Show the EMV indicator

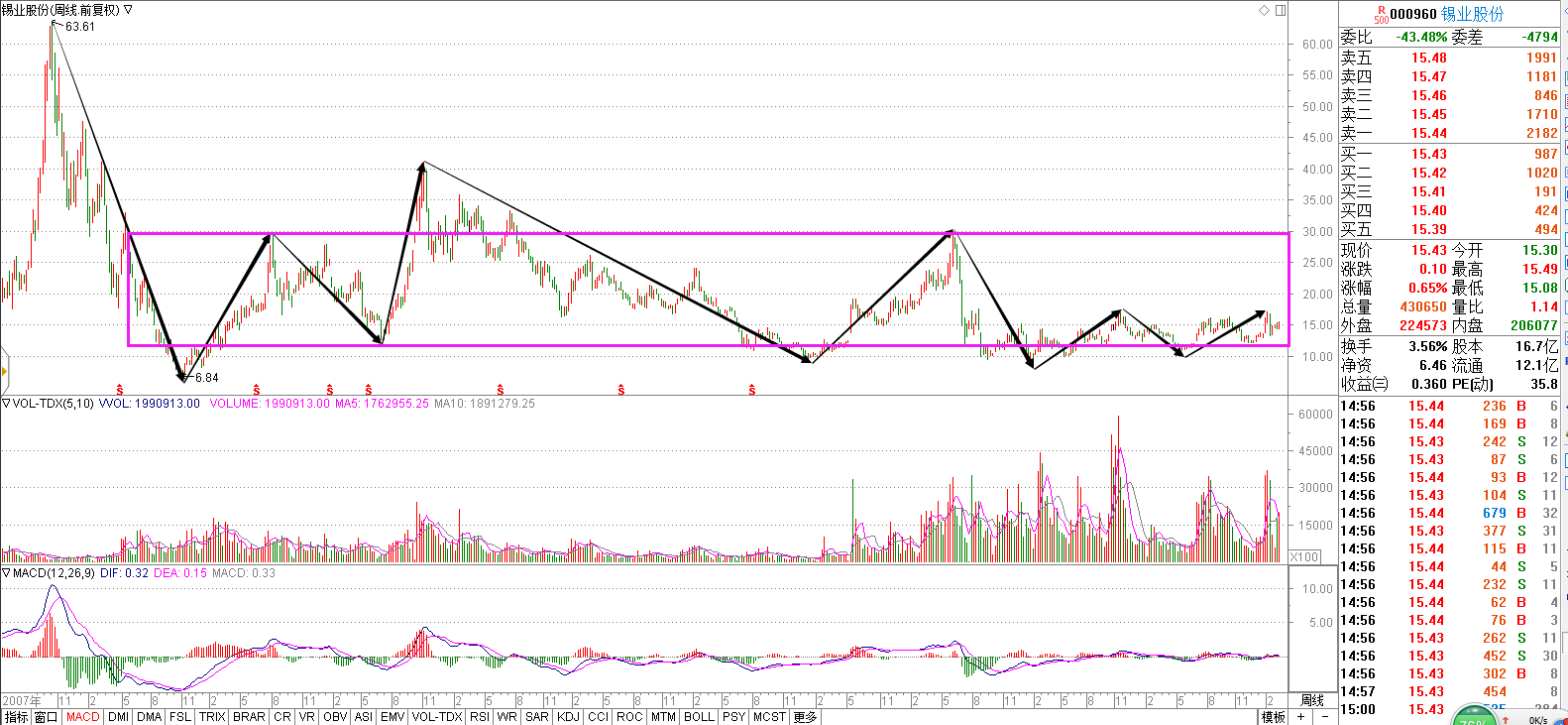click(x=392, y=717)
